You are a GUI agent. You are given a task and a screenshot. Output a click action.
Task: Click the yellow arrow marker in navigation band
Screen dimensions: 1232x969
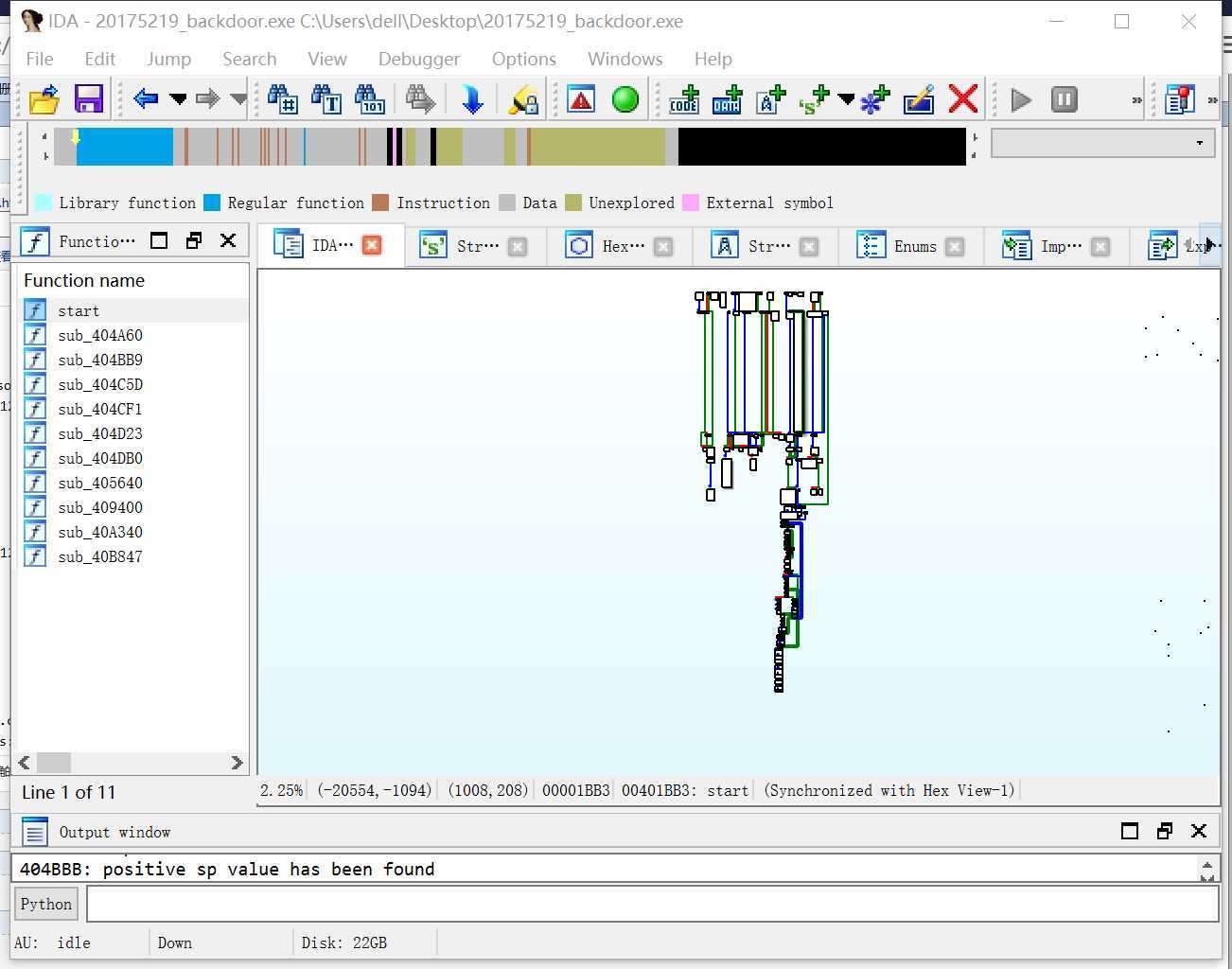tap(76, 138)
